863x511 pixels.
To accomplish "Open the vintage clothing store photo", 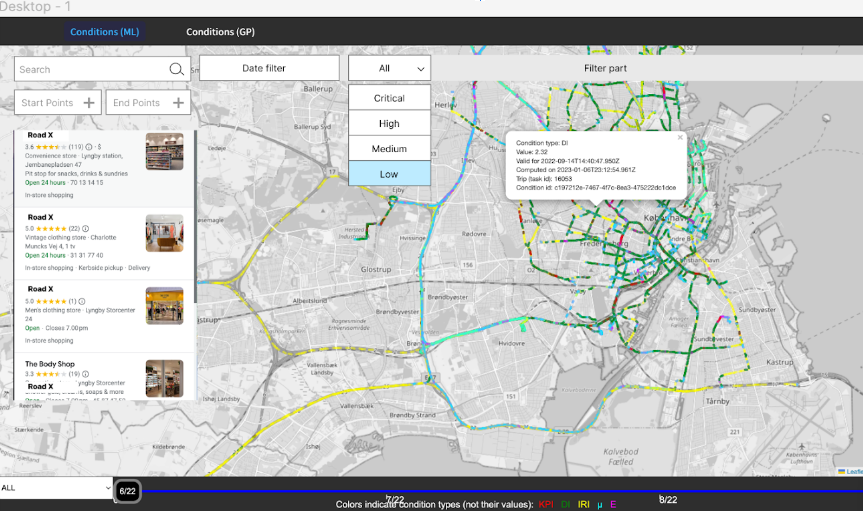I will tap(164, 233).
